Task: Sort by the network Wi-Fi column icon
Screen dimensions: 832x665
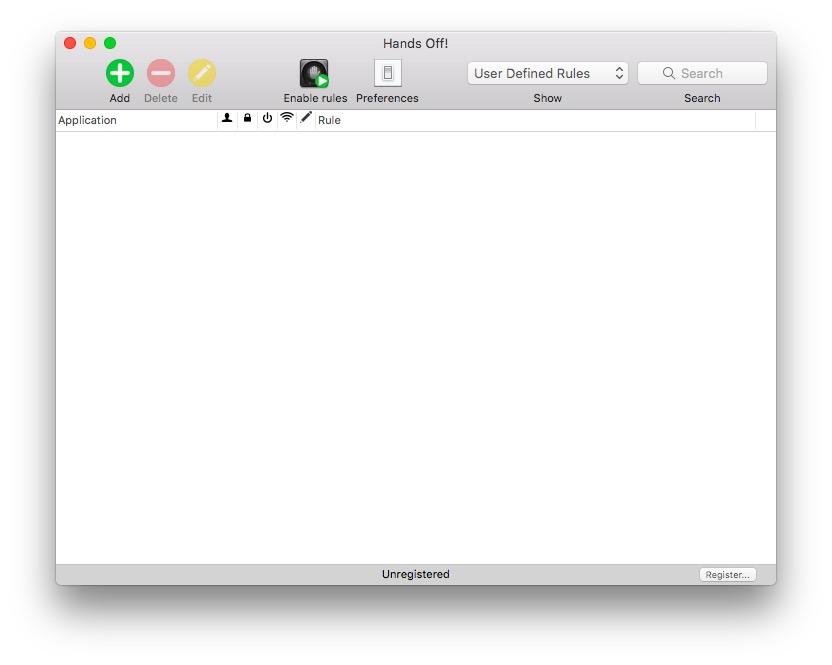Action: pyautogui.click(x=287, y=118)
